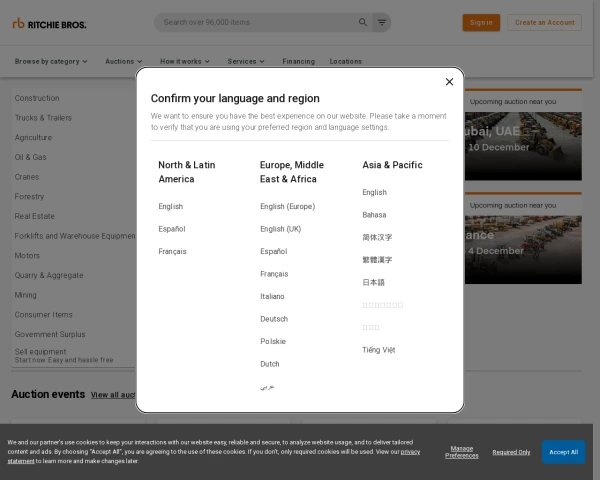Expand Browse by category dropdown
This screenshot has height=480, width=600.
click(51, 61)
